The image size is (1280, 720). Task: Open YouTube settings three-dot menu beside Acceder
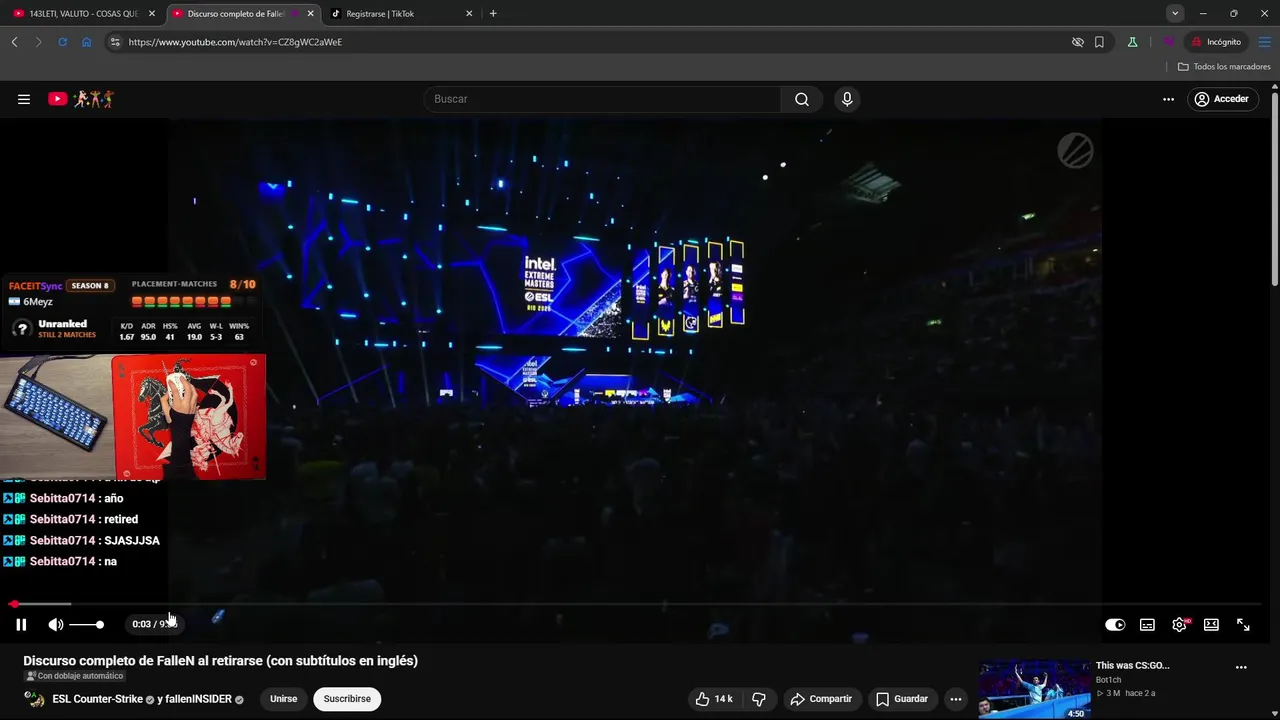[x=1168, y=99]
